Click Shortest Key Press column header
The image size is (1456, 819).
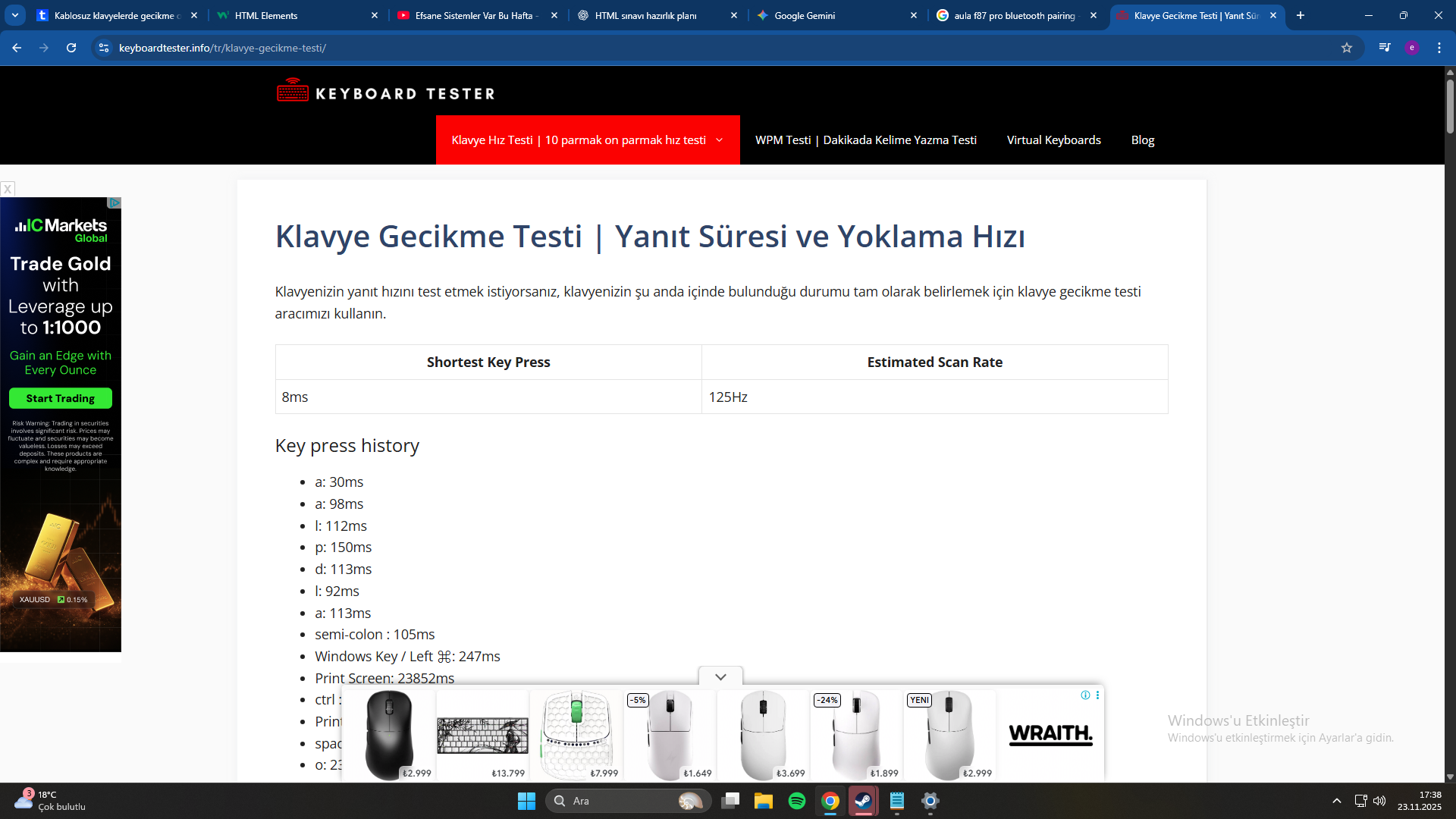pyautogui.click(x=488, y=362)
